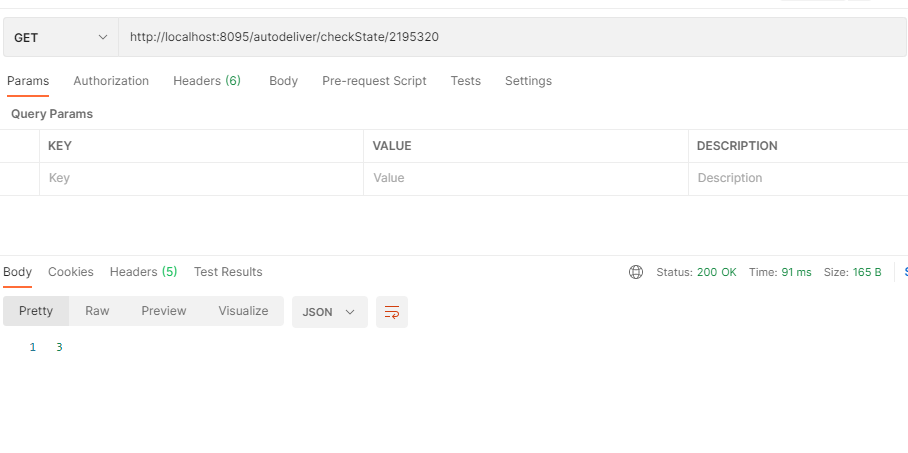
Task: Open the request Headers (6) tab
Action: click(x=207, y=81)
